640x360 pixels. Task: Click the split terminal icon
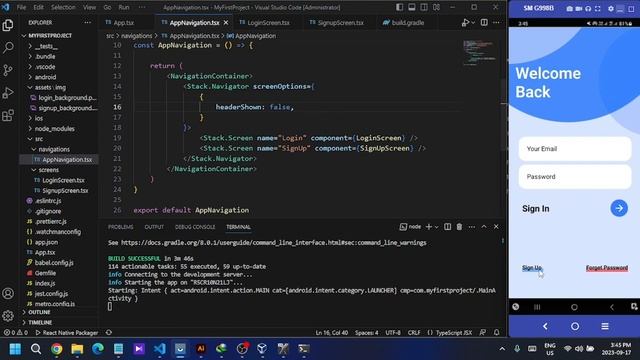[x=447, y=227]
